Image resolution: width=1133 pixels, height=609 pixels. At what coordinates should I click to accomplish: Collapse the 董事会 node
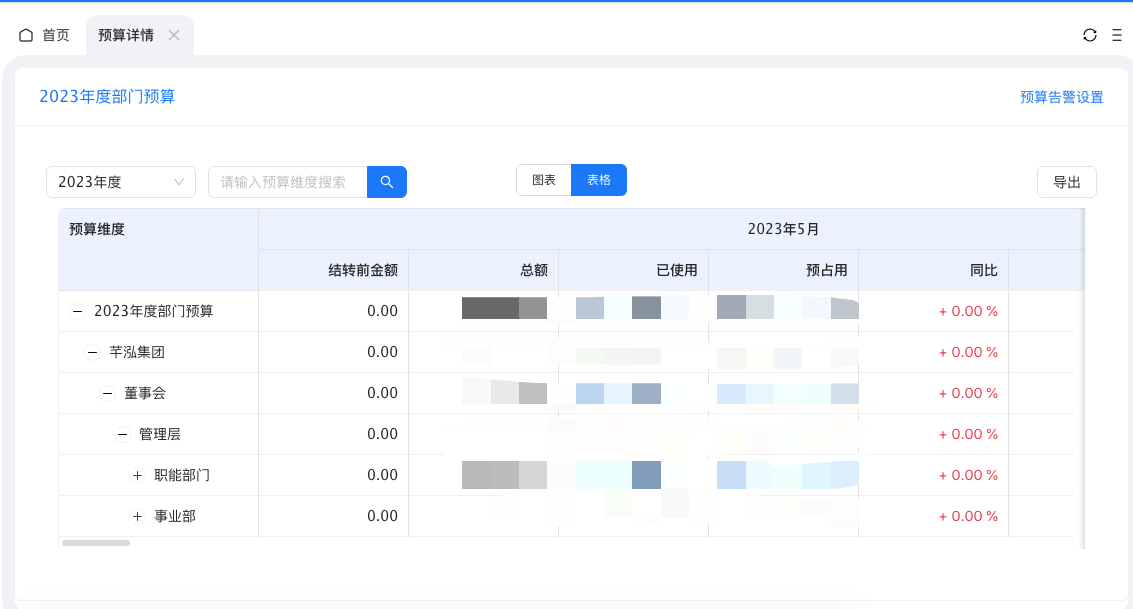click(107, 393)
